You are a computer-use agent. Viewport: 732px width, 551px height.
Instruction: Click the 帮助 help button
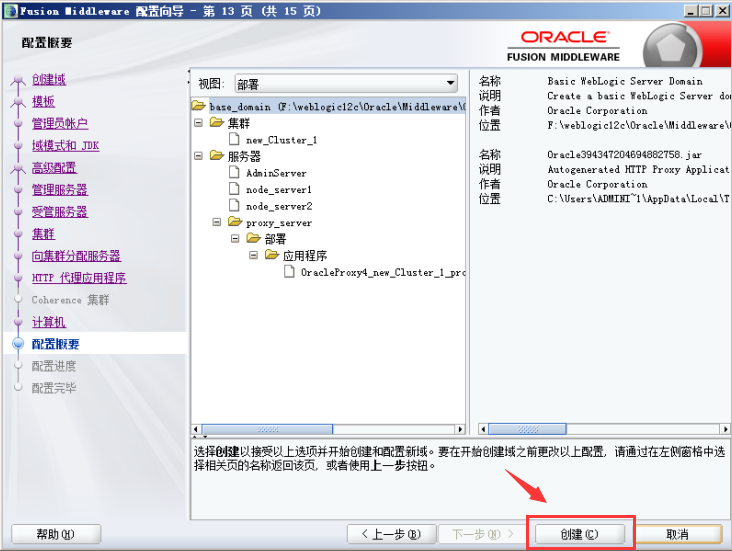55,534
